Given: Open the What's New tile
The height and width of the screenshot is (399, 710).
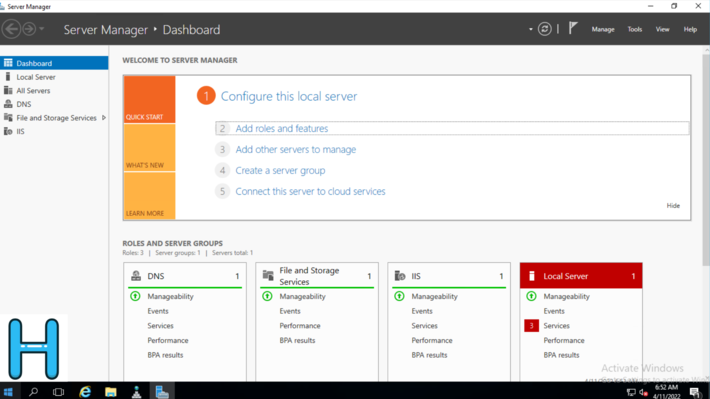Looking at the screenshot, I should (x=149, y=148).
